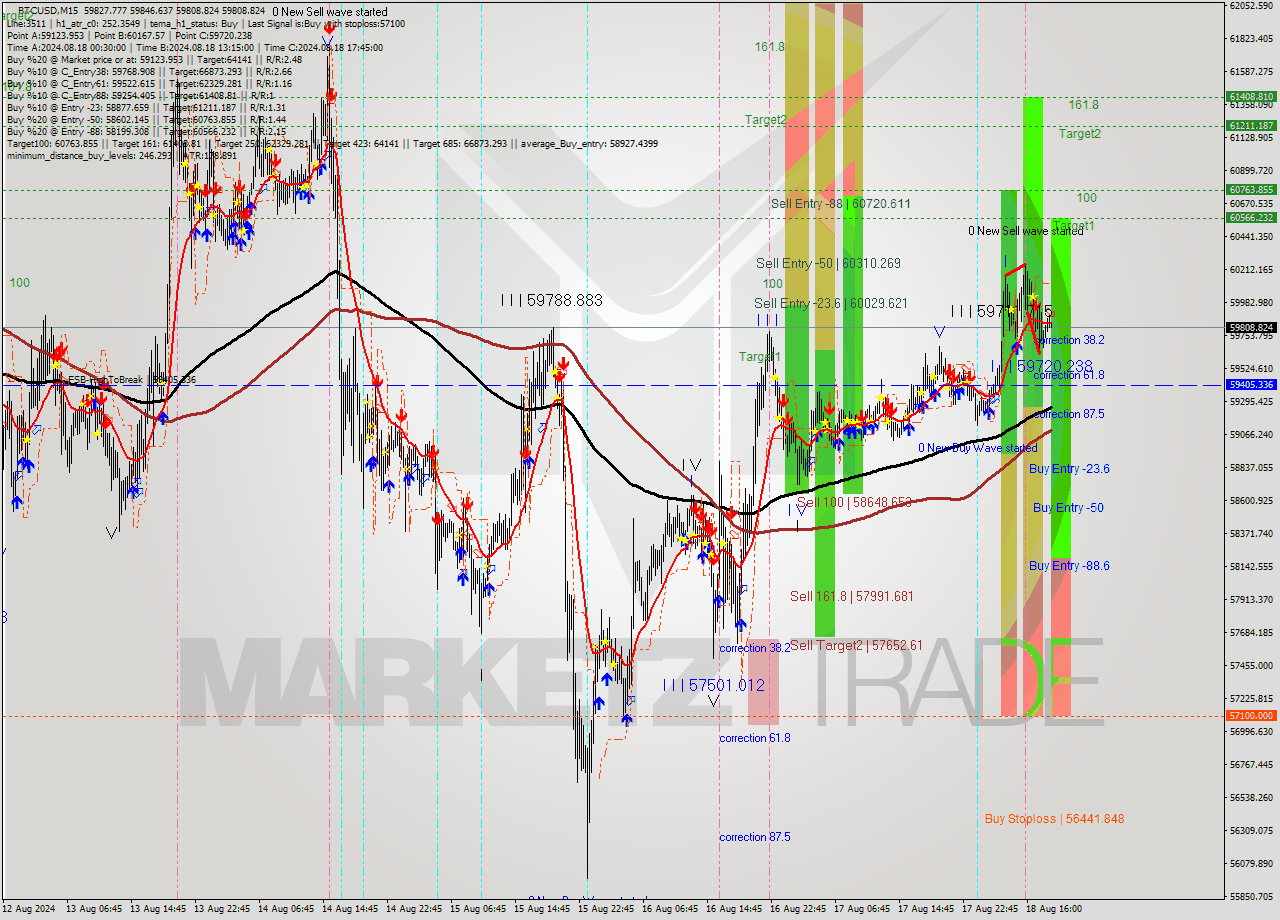Click the current price tag 59808.824
The height and width of the screenshot is (920, 1280).
(1250, 327)
